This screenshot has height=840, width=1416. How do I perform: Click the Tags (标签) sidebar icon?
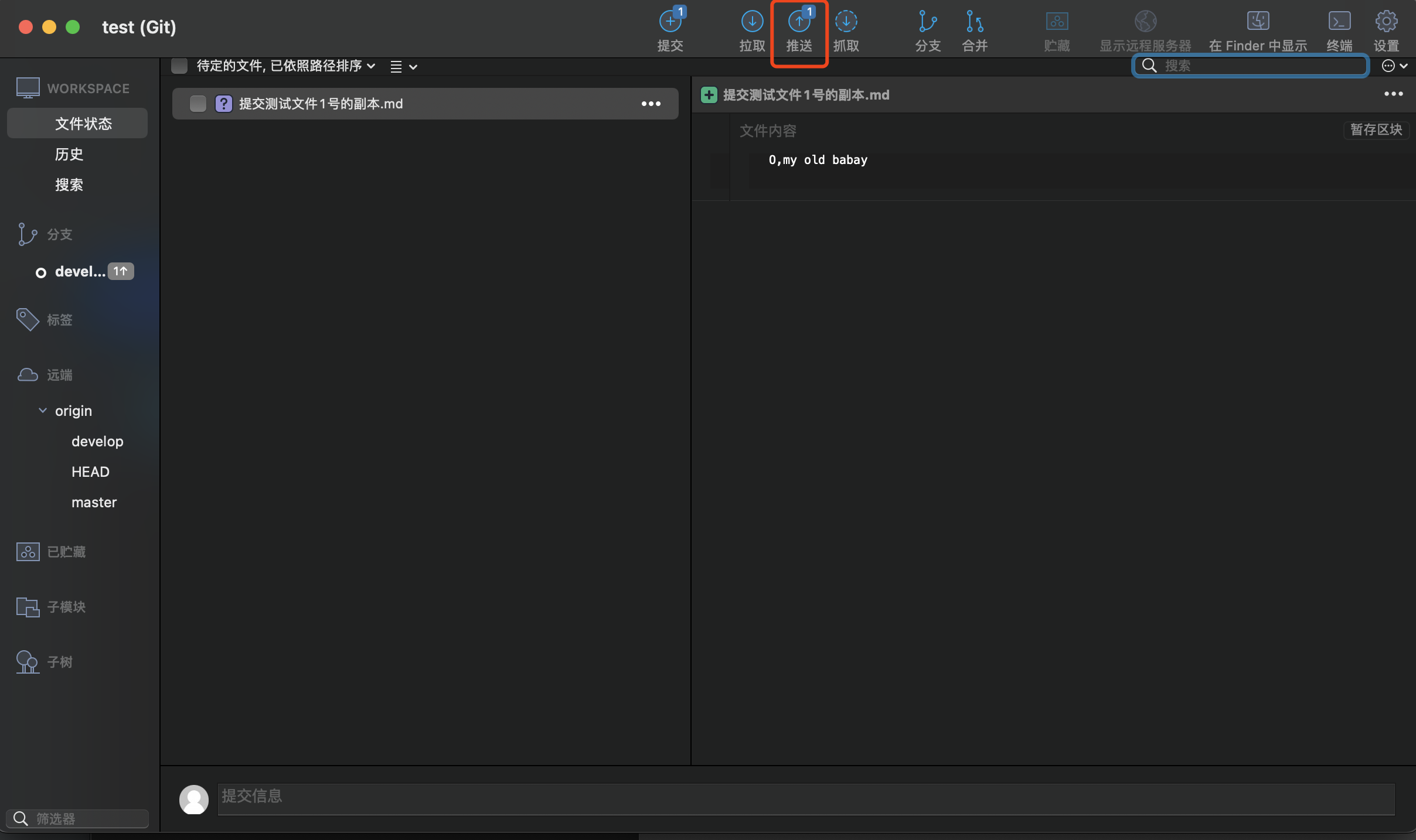(x=28, y=320)
